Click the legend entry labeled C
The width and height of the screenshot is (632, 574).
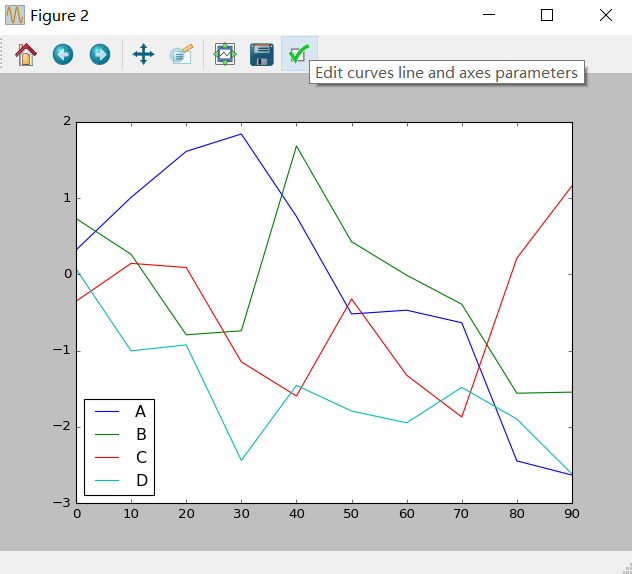pos(141,458)
